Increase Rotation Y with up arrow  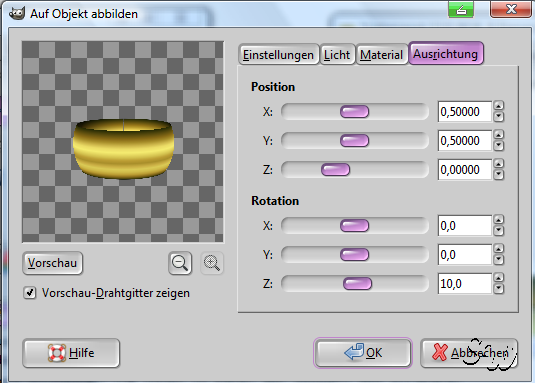coord(498,249)
